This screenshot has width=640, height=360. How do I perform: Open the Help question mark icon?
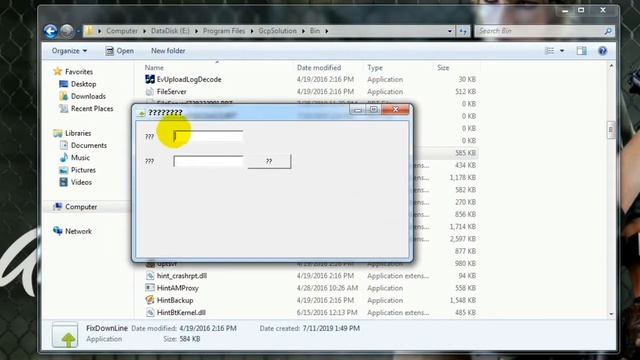[602, 51]
